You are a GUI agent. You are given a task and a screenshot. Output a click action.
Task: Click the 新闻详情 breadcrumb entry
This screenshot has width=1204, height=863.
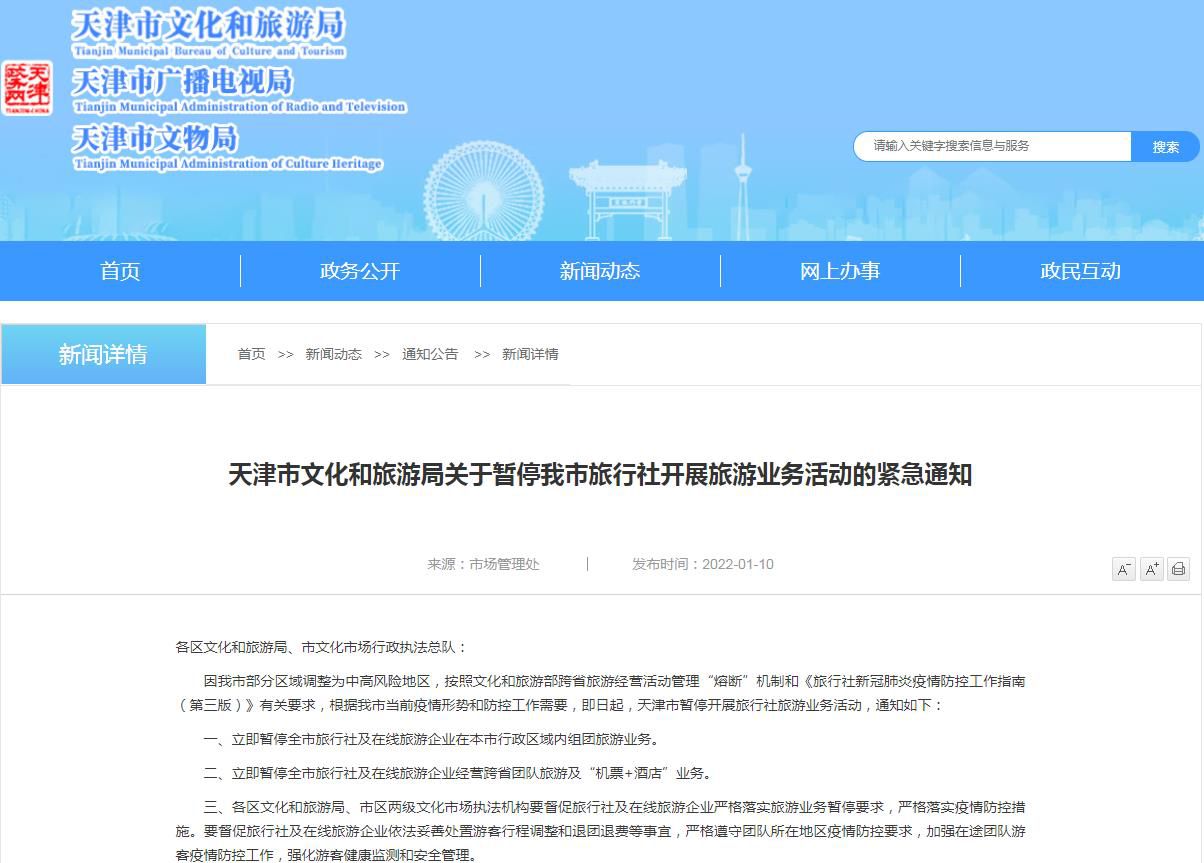[529, 354]
